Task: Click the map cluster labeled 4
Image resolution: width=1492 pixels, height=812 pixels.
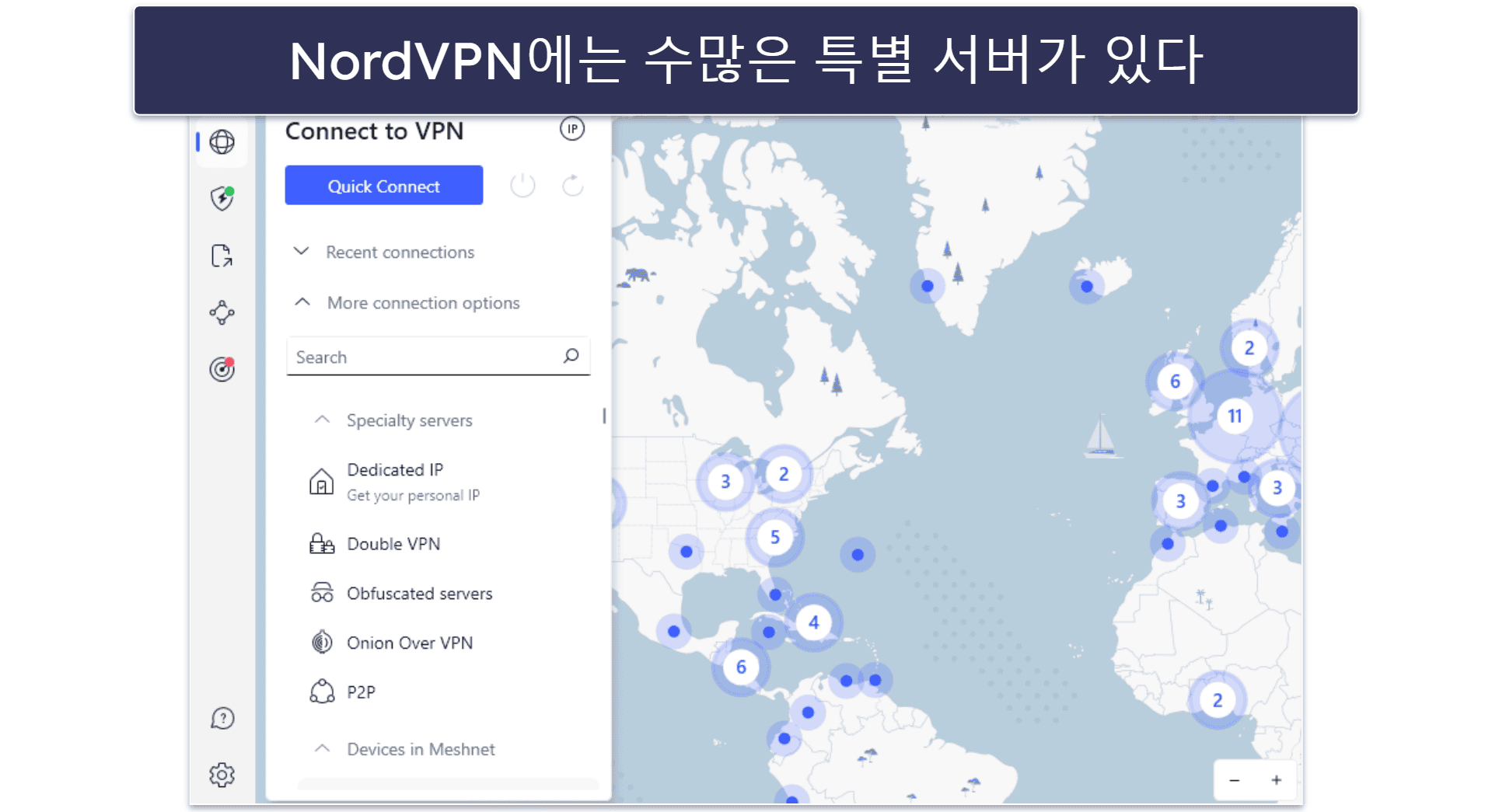Action: coord(813,622)
